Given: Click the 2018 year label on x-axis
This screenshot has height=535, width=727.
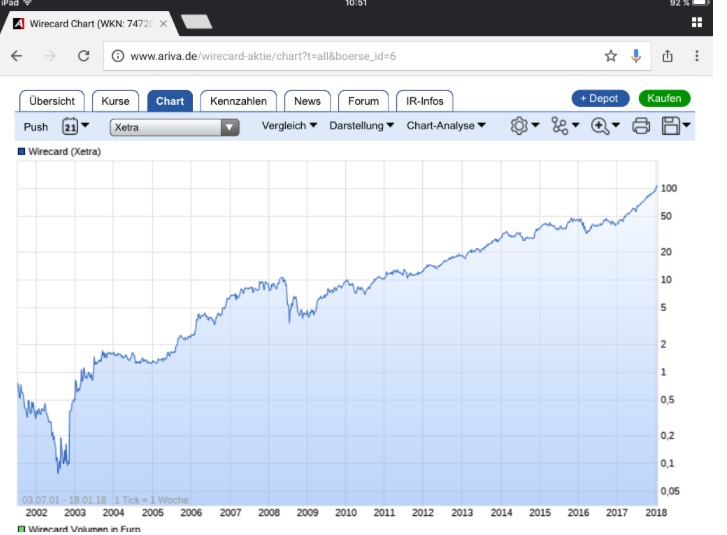Looking at the screenshot, I should (x=656, y=513).
